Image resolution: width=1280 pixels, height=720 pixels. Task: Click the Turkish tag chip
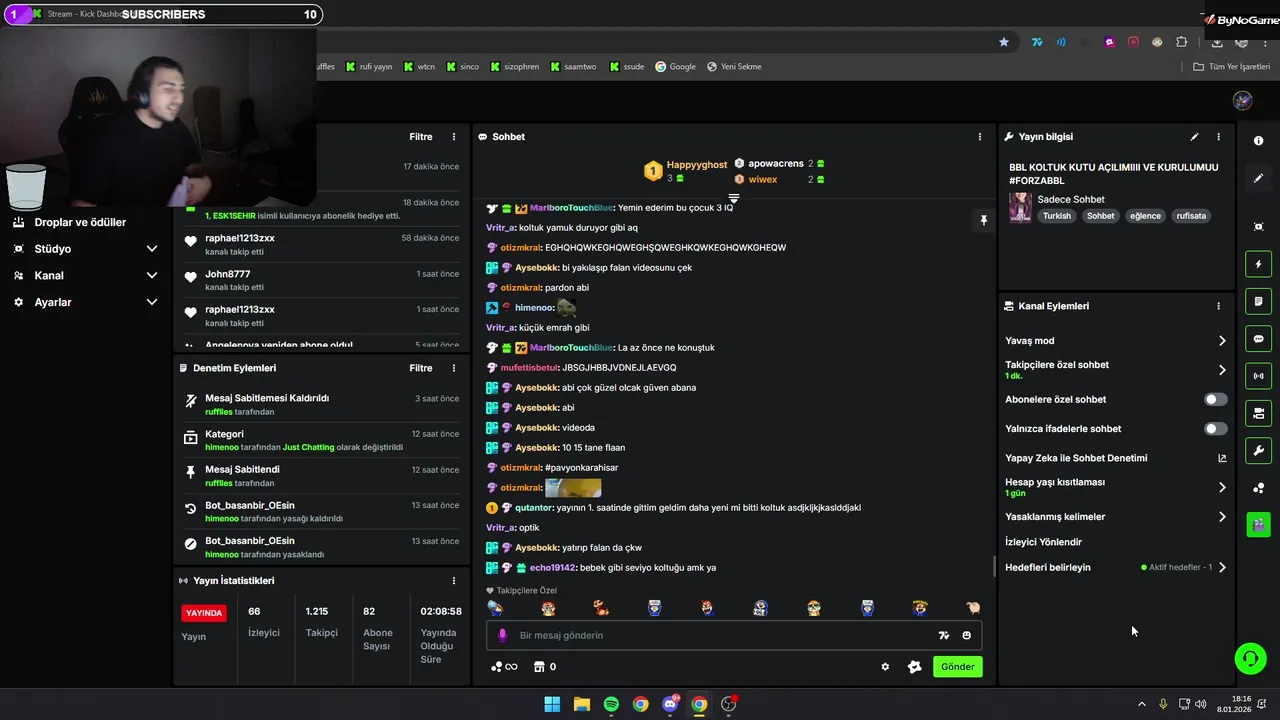click(1056, 216)
